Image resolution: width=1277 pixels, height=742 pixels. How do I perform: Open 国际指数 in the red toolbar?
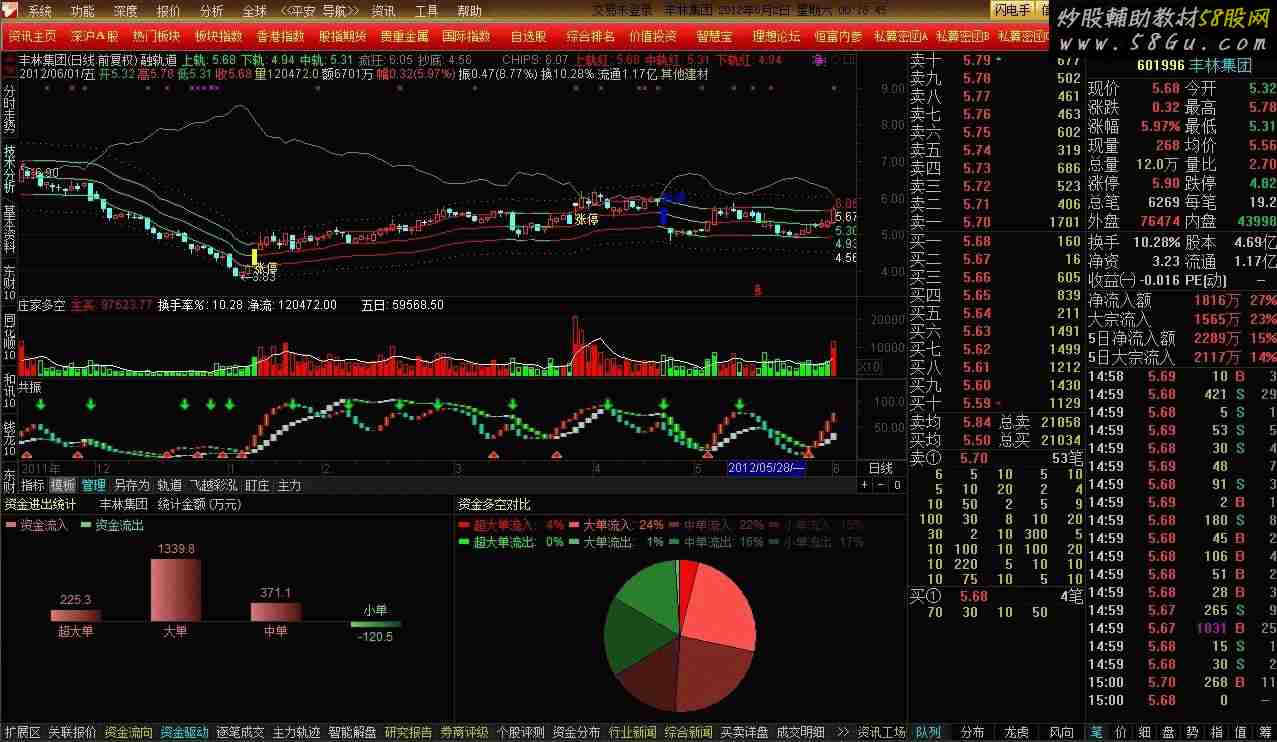click(x=467, y=36)
